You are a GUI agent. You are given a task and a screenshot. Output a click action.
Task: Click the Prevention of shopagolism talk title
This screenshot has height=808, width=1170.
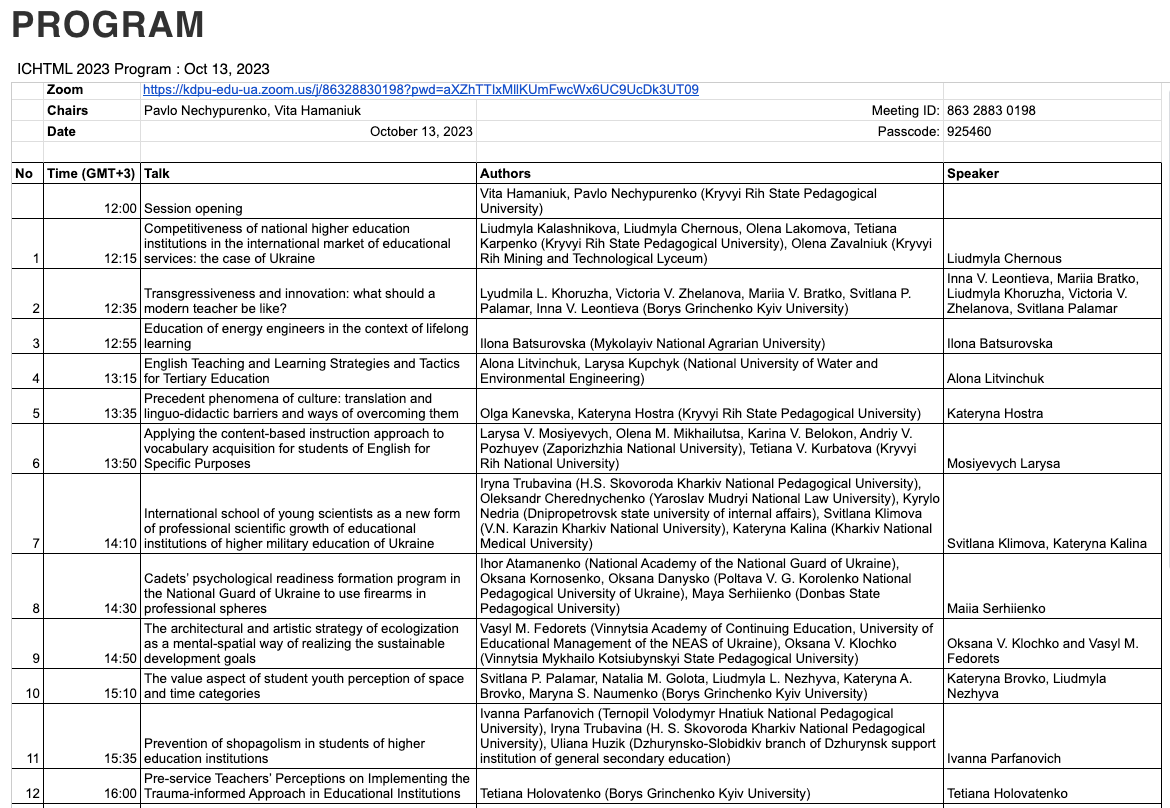coord(285,751)
